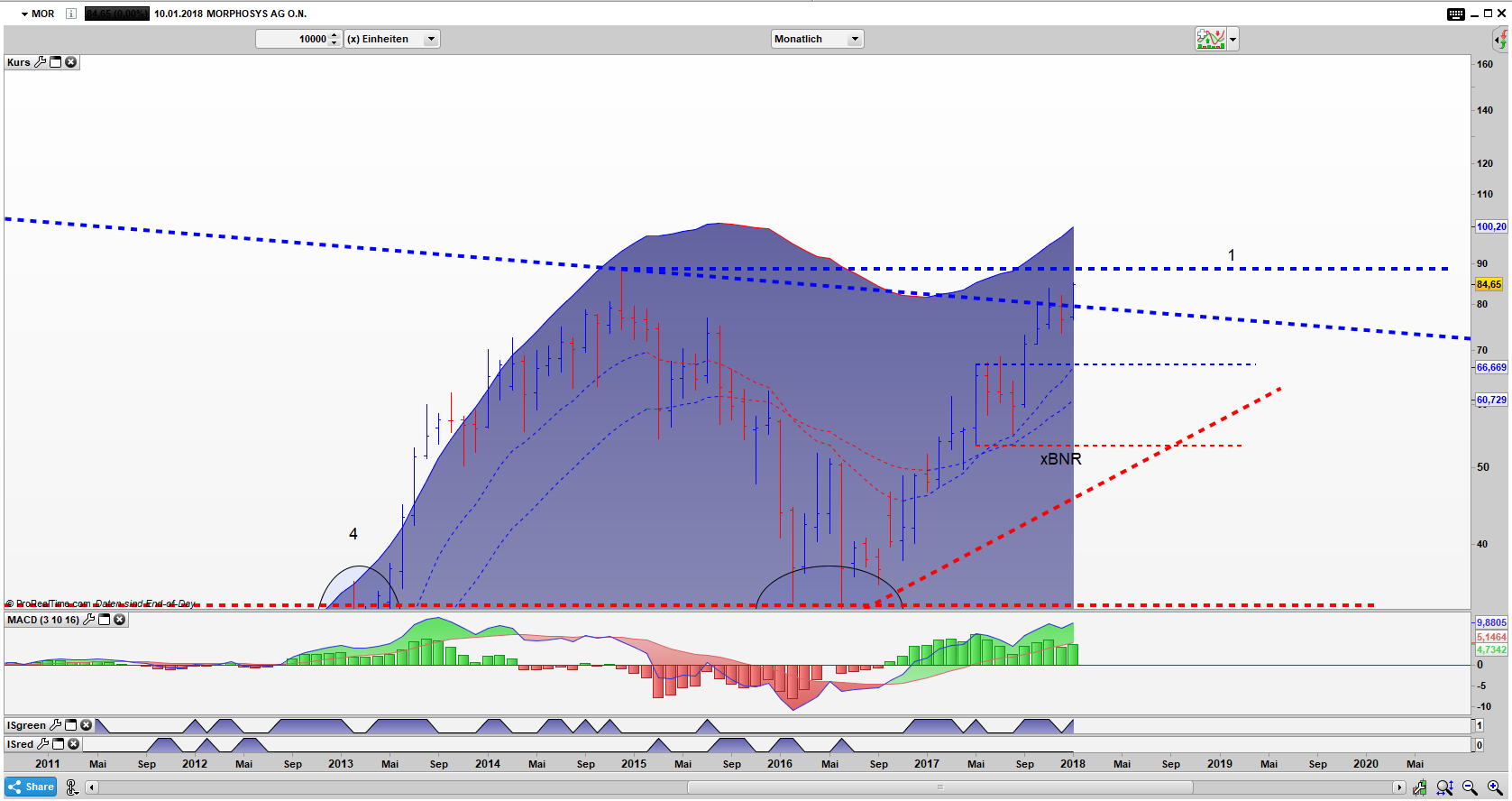Expand the MOR ticker dropdown arrow

[24, 14]
